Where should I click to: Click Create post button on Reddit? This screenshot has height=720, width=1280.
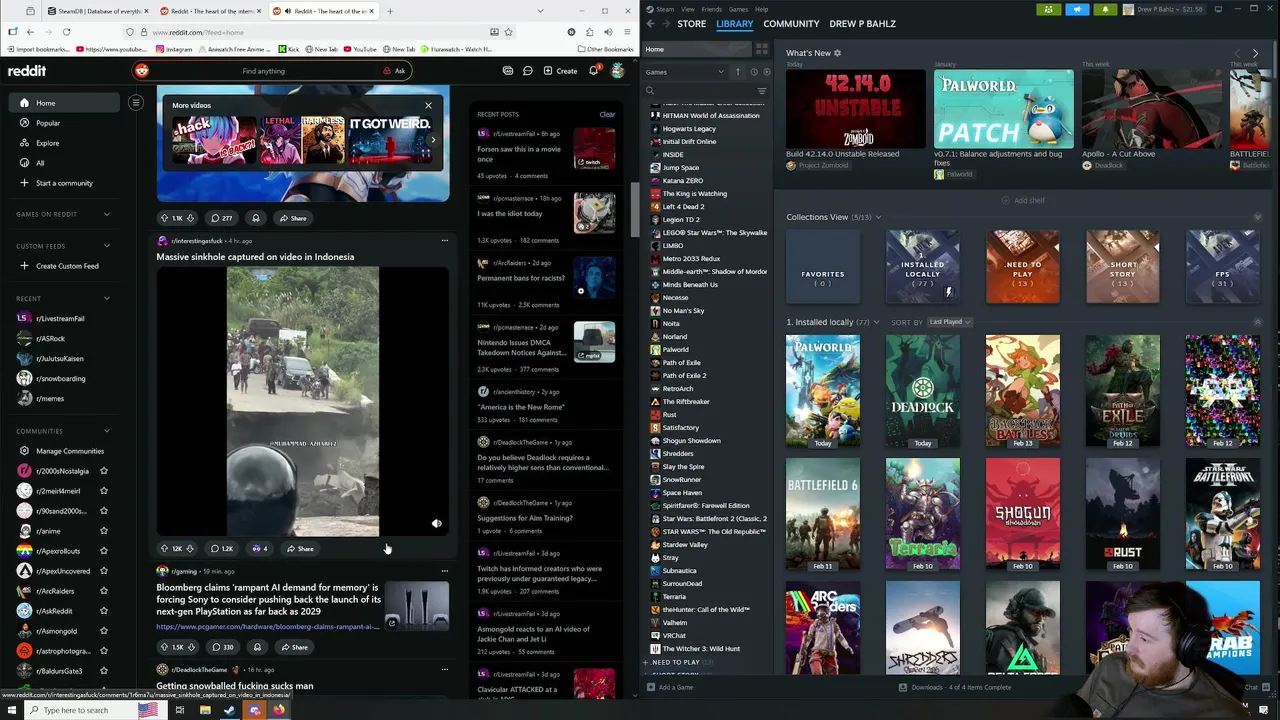click(x=560, y=71)
